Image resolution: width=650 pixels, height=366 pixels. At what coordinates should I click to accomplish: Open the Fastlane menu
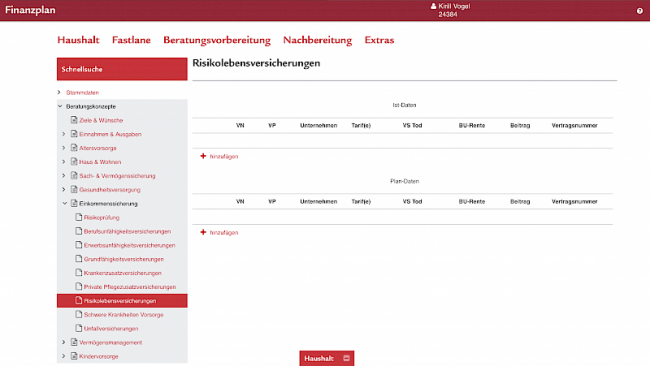(x=131, y=40)
